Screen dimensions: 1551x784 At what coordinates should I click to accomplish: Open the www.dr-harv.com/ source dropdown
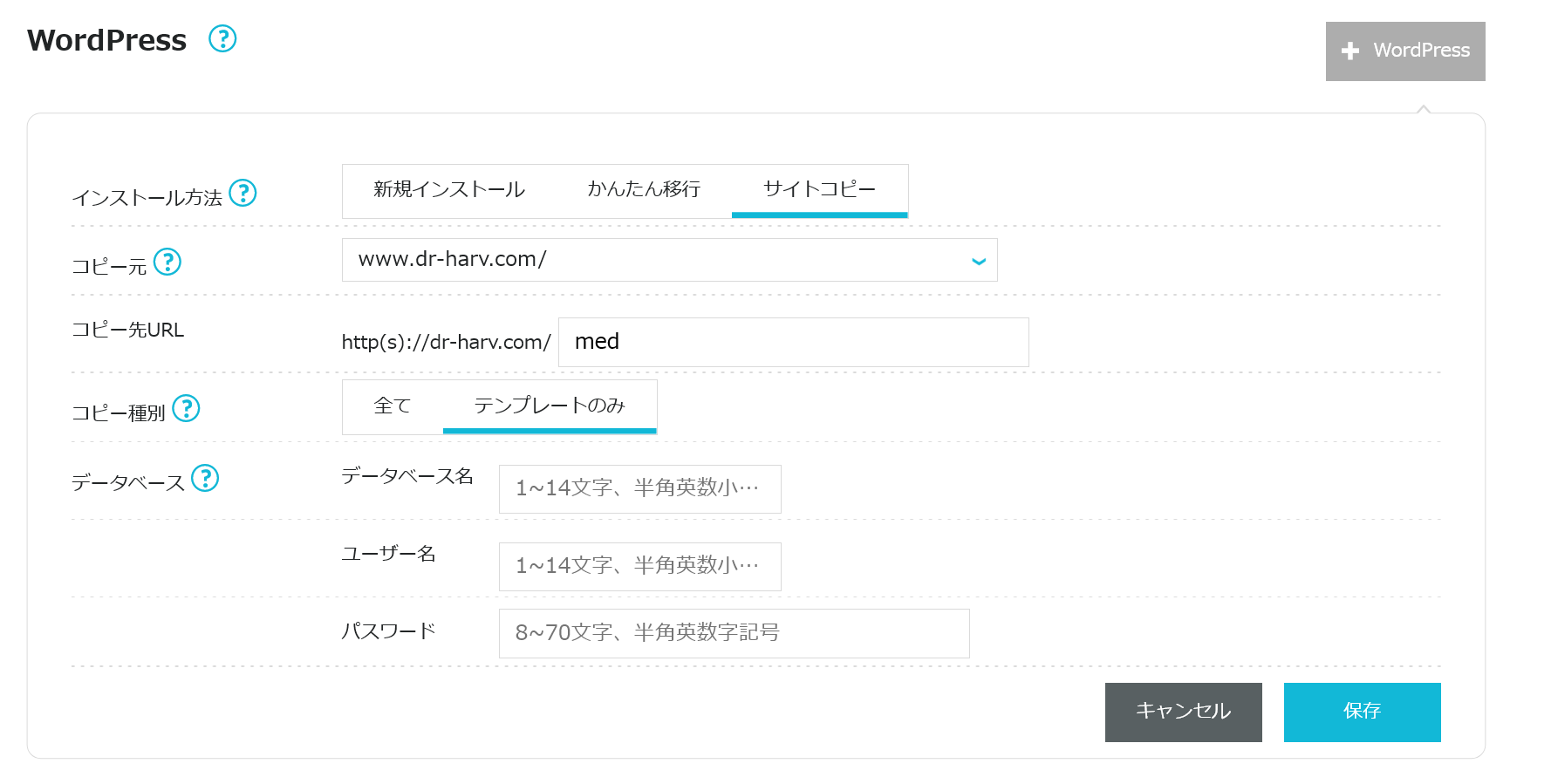point(654,260)
